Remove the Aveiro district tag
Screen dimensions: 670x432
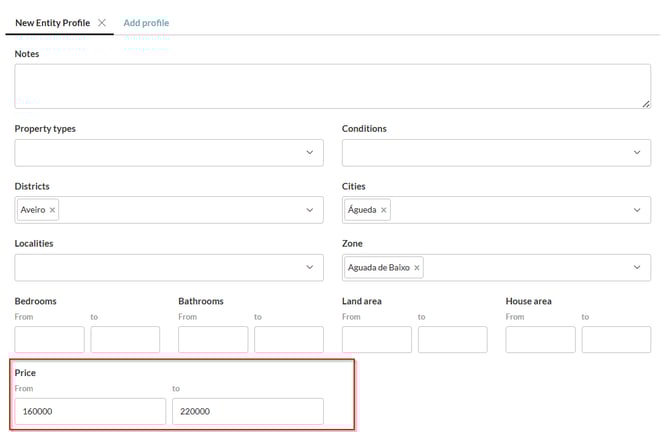pyautogui.click(x=53, y=210)
